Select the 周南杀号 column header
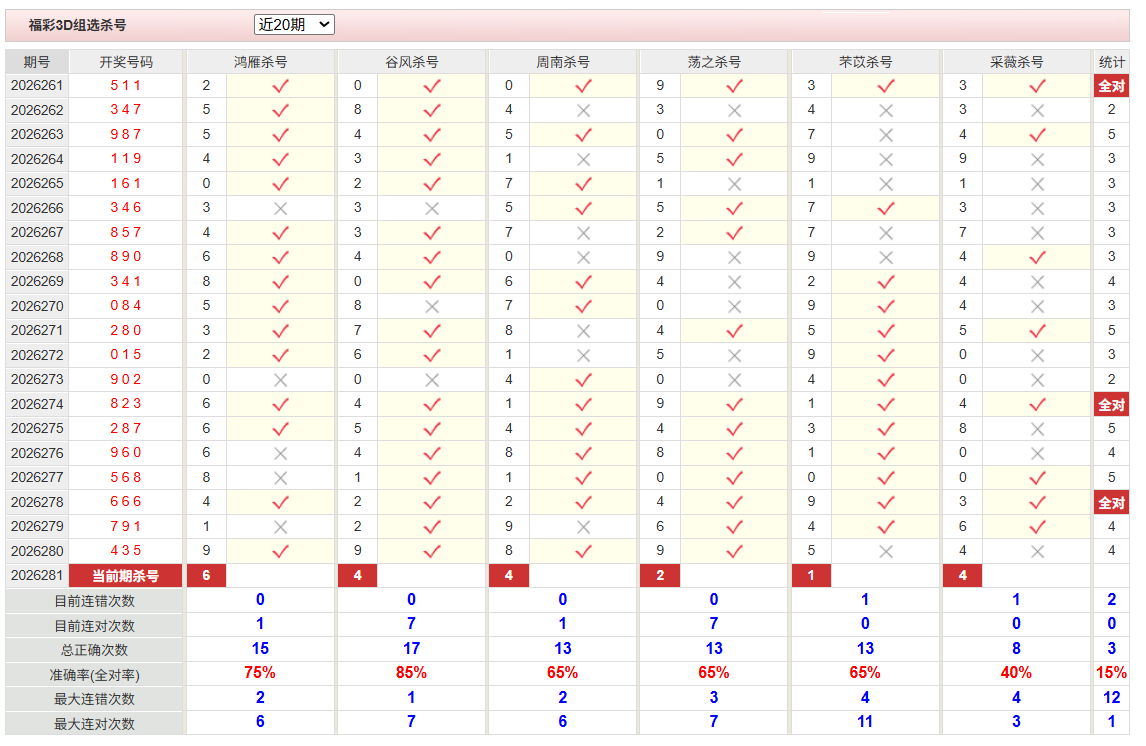 563,62
